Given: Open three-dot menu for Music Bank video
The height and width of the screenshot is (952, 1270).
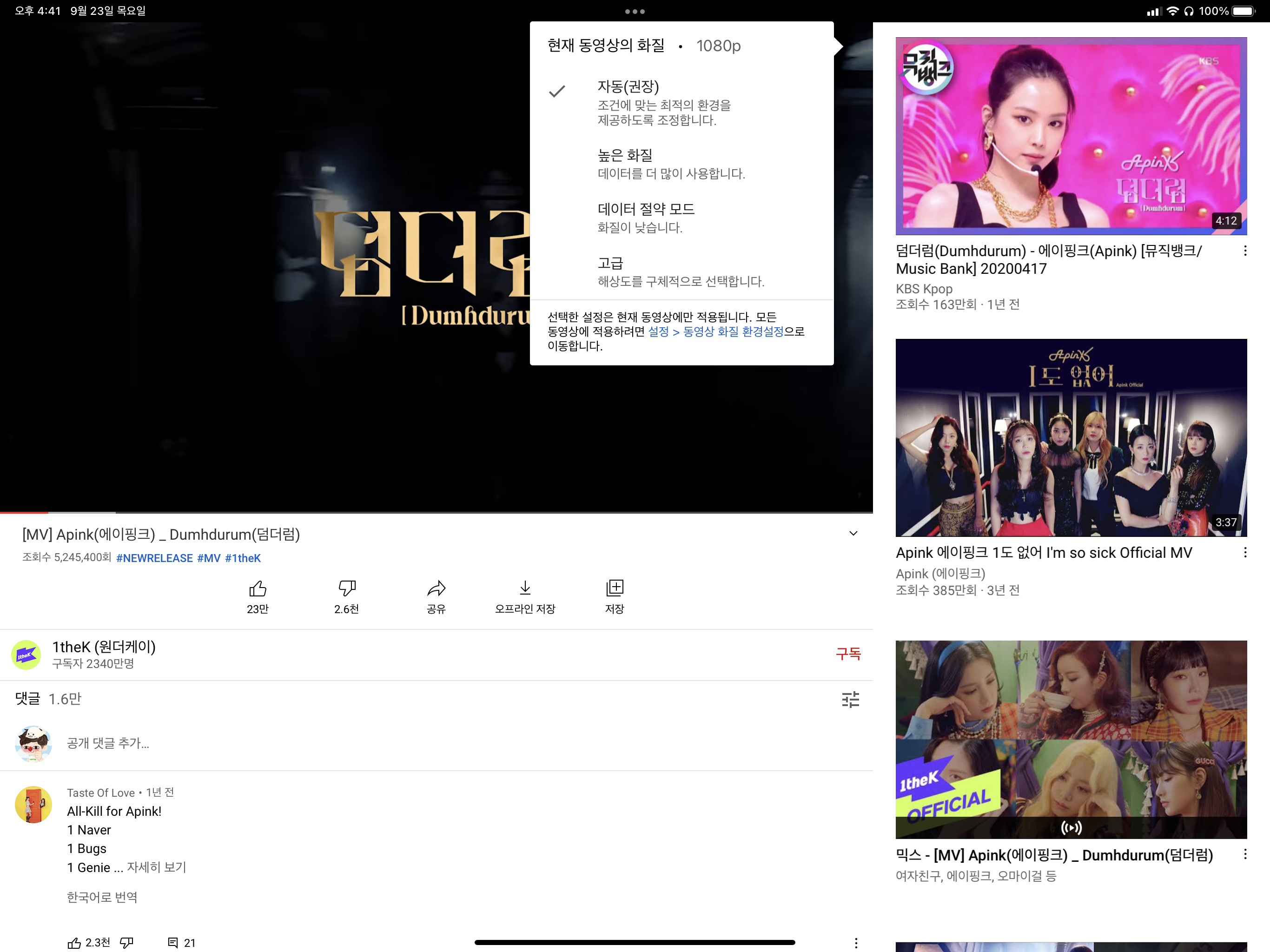Looking at the screenshot, I should (x=1245, y=251).
